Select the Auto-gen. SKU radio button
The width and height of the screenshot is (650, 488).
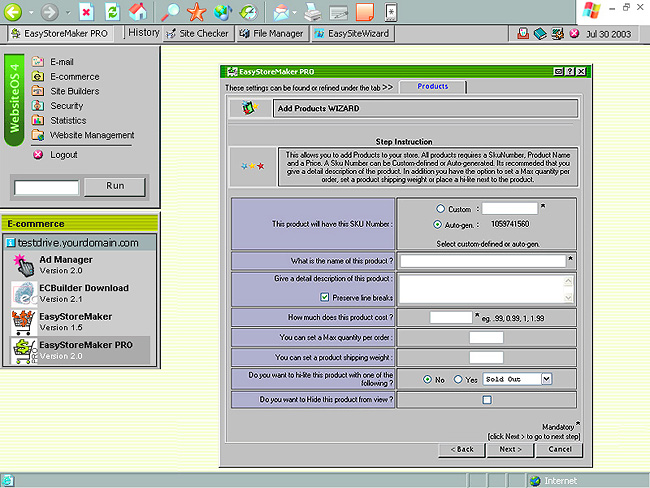point(437,224)
